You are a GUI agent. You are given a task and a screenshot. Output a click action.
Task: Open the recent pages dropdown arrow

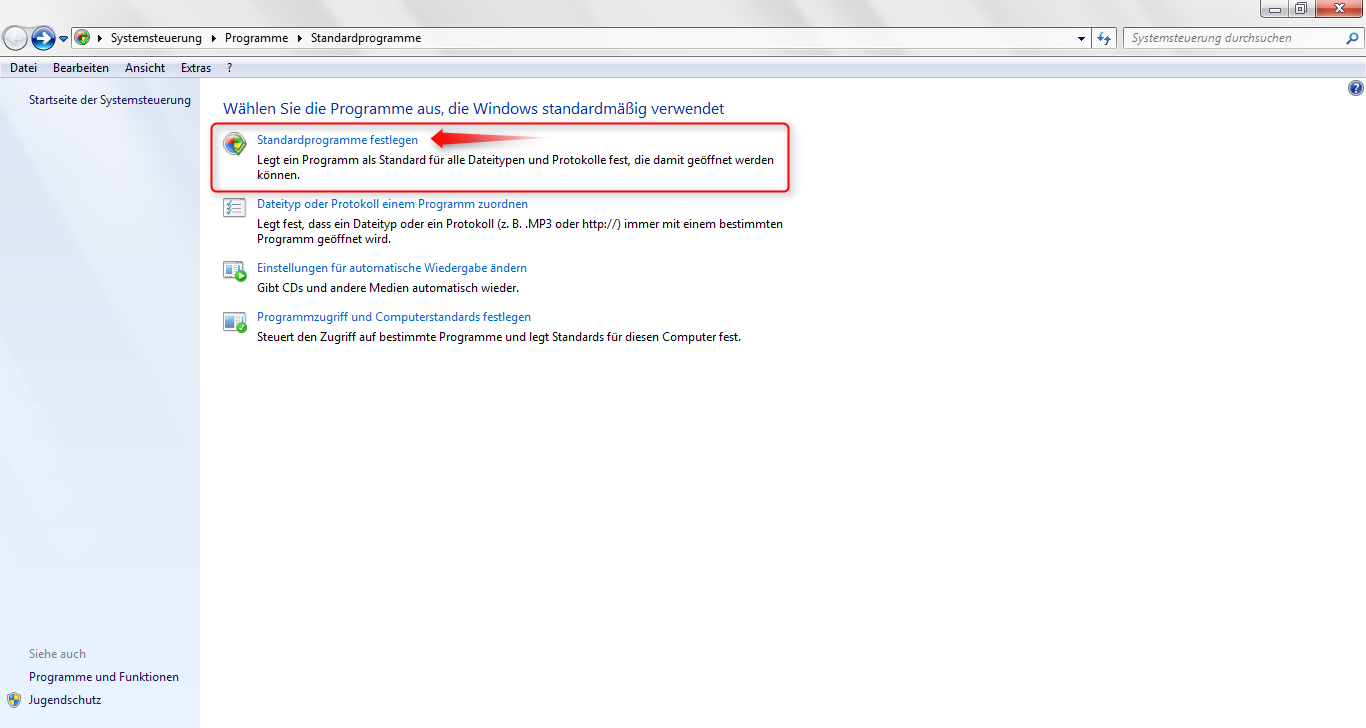click(64, 39)
